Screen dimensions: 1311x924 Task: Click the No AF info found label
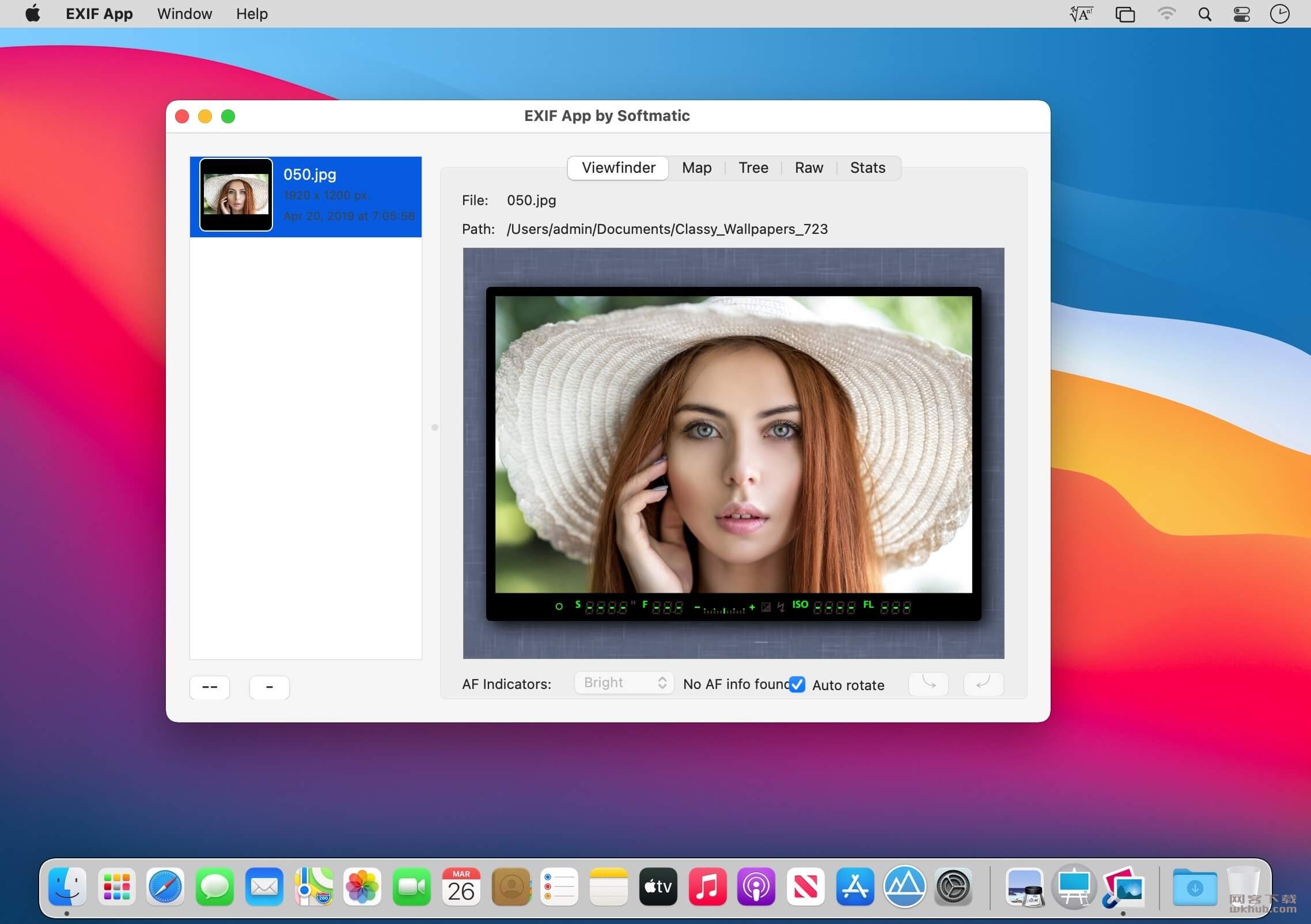click(736, 684)
